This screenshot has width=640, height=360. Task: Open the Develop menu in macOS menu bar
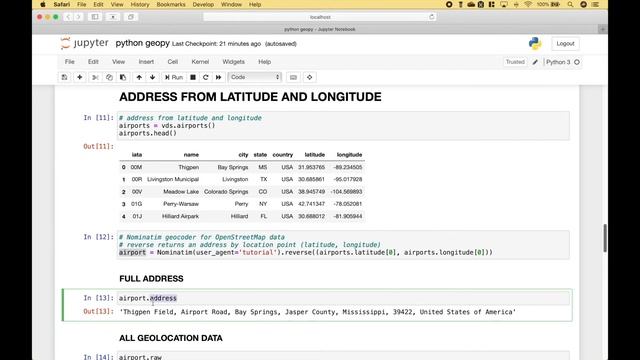203,4
